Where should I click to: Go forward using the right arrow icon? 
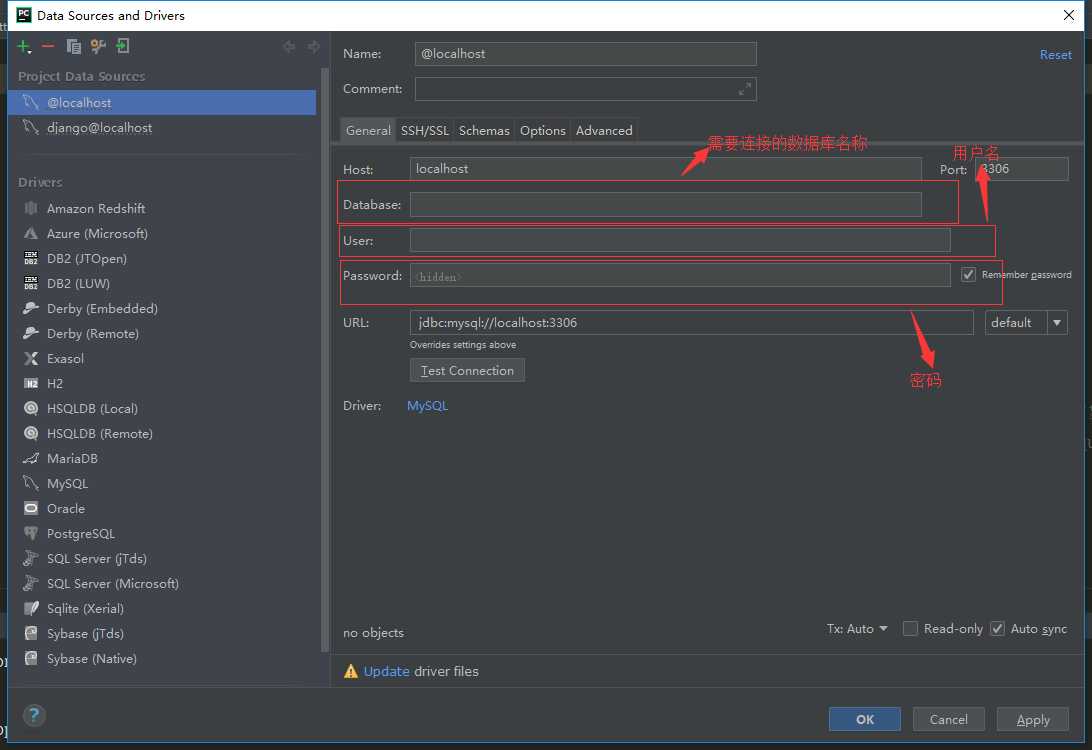[x=313, y=47]
